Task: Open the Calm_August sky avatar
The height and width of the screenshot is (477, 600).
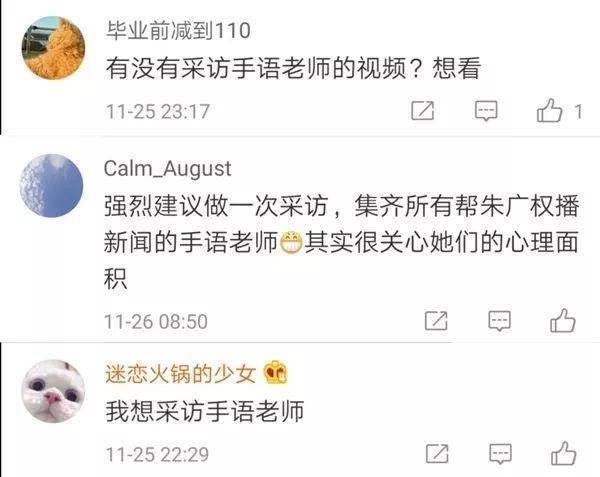Action: coord(51,186)
